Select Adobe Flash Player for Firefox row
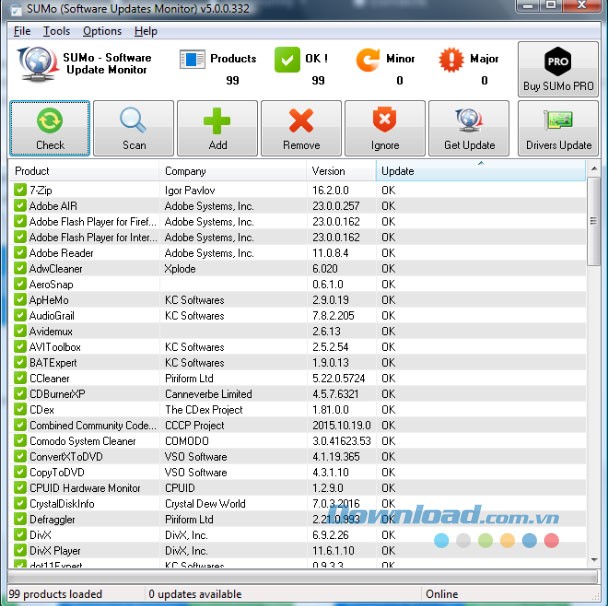 coord(298,221)
